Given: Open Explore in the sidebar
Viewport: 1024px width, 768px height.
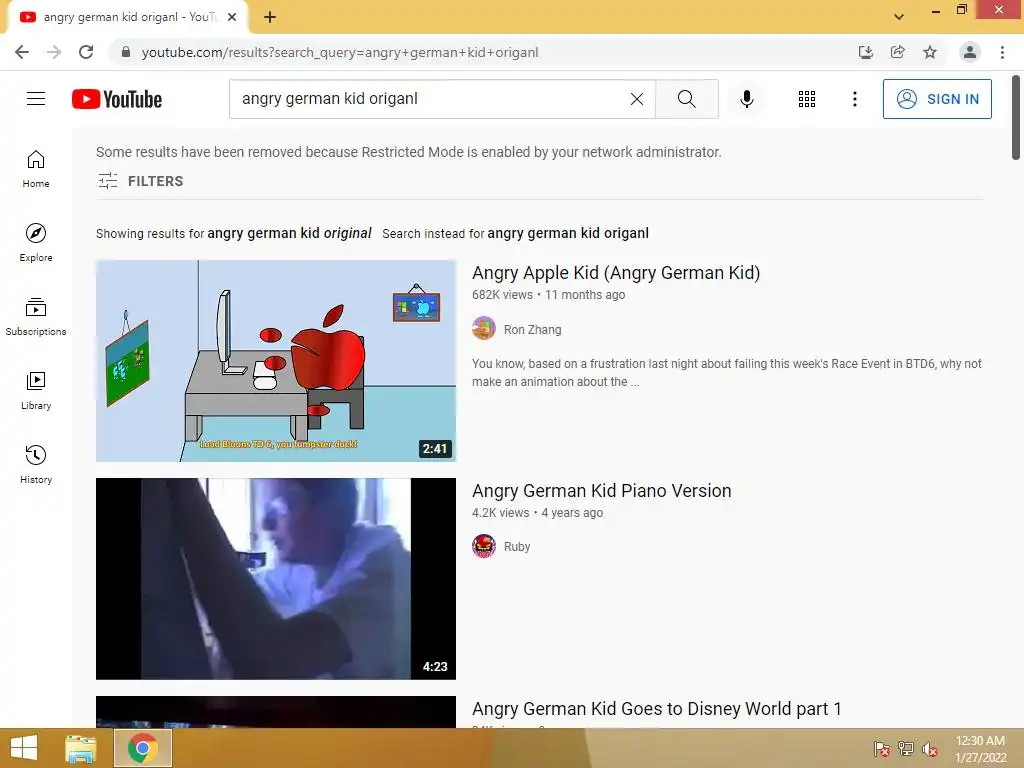Looking at the screenshot, I should [36, 243].
